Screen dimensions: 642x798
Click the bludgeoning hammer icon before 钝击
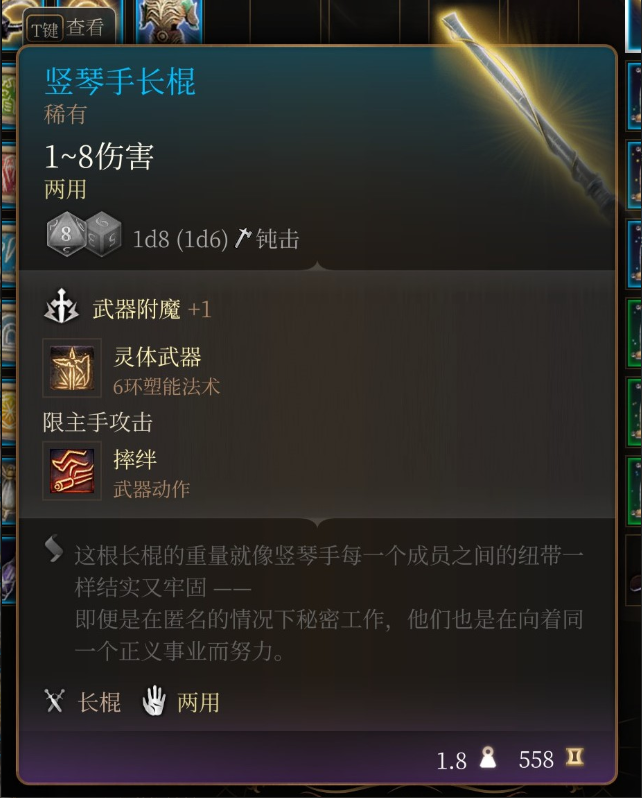(242, 238)
